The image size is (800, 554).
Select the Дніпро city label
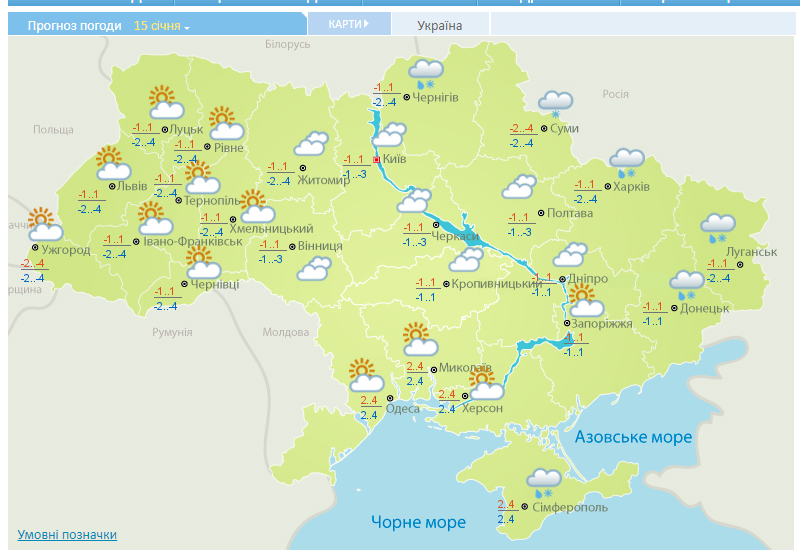coord(588,279)
